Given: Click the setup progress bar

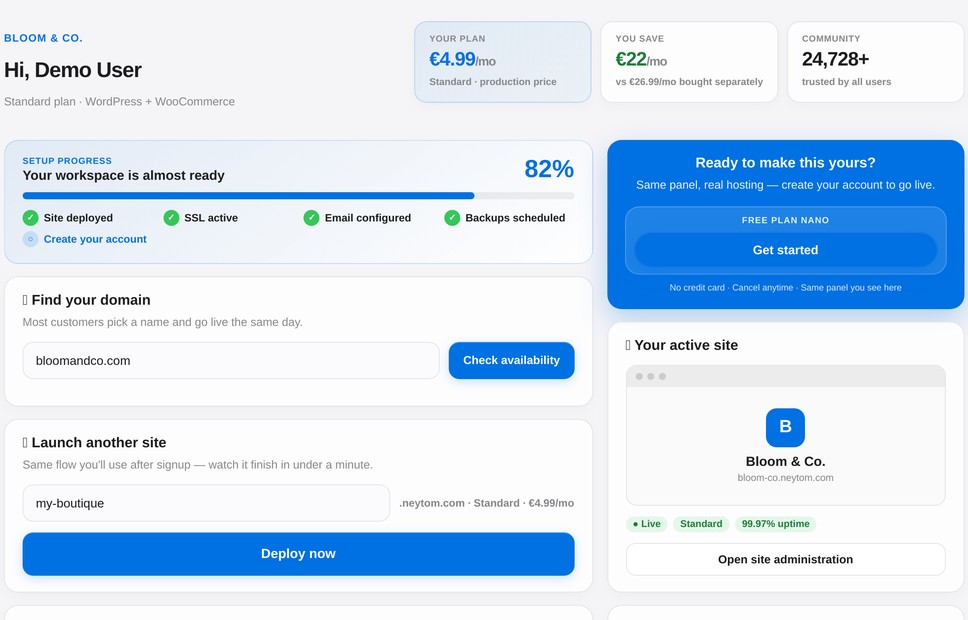Looking at the screenshot, I should tap(298, 196).
